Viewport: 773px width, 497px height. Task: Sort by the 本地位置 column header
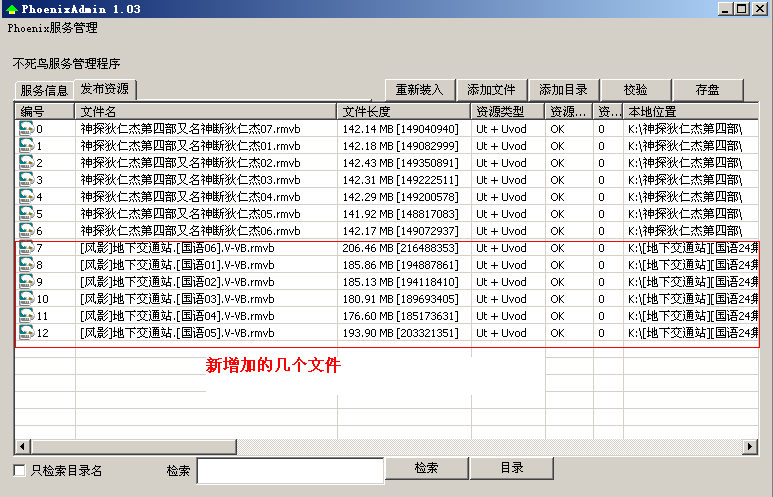point(691,111)
